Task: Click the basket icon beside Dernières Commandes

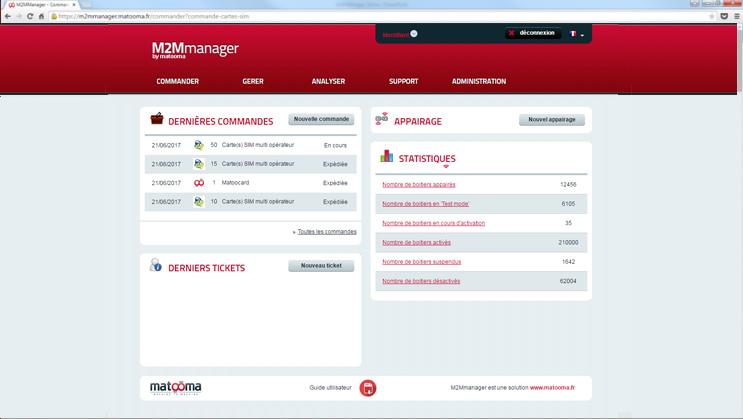Action: [157, 120]
